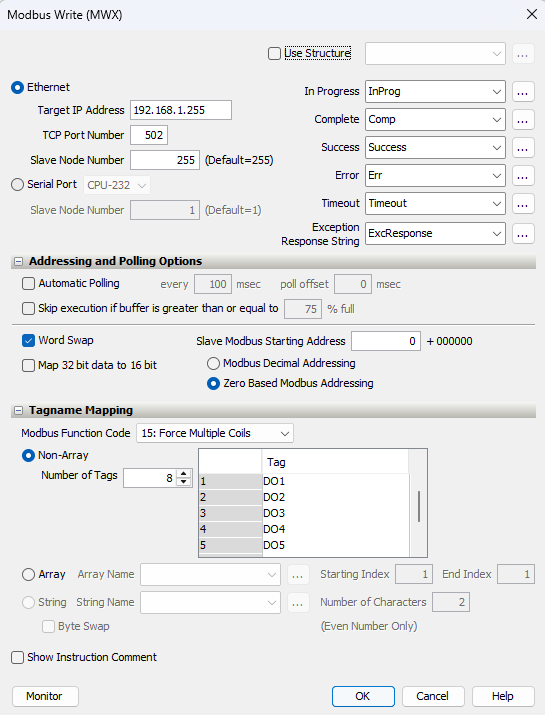Screen dimensions: 545x715
Task: Click the TCP Port Number field
Action: click(149, 135)
